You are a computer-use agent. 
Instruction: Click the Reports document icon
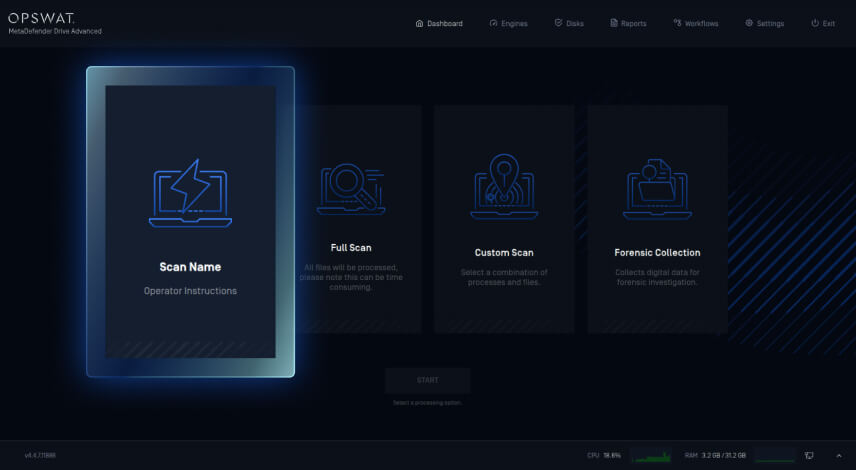(614, 23)
